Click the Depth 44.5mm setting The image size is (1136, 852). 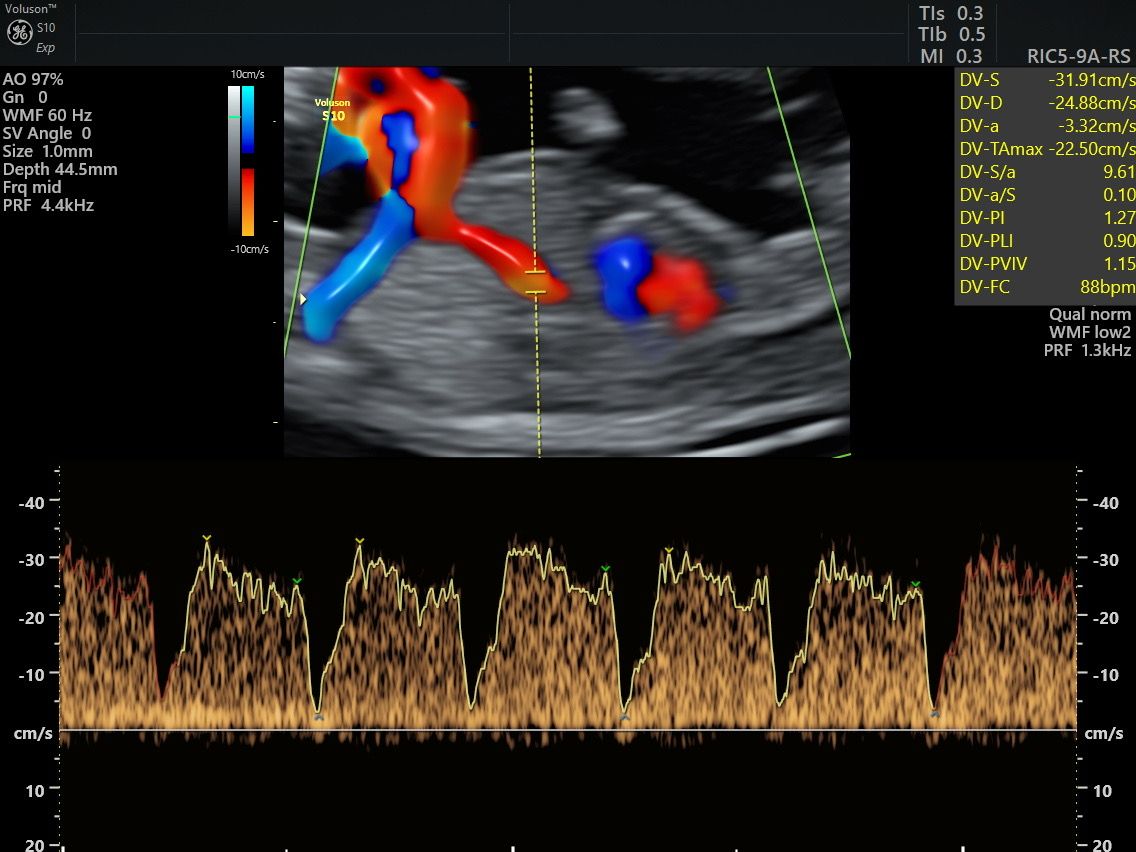tap(60, 169)
